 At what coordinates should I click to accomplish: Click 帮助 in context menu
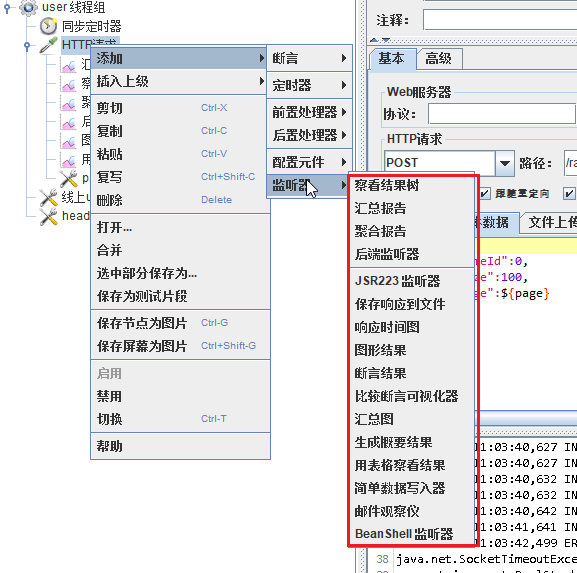click(179, 446)
